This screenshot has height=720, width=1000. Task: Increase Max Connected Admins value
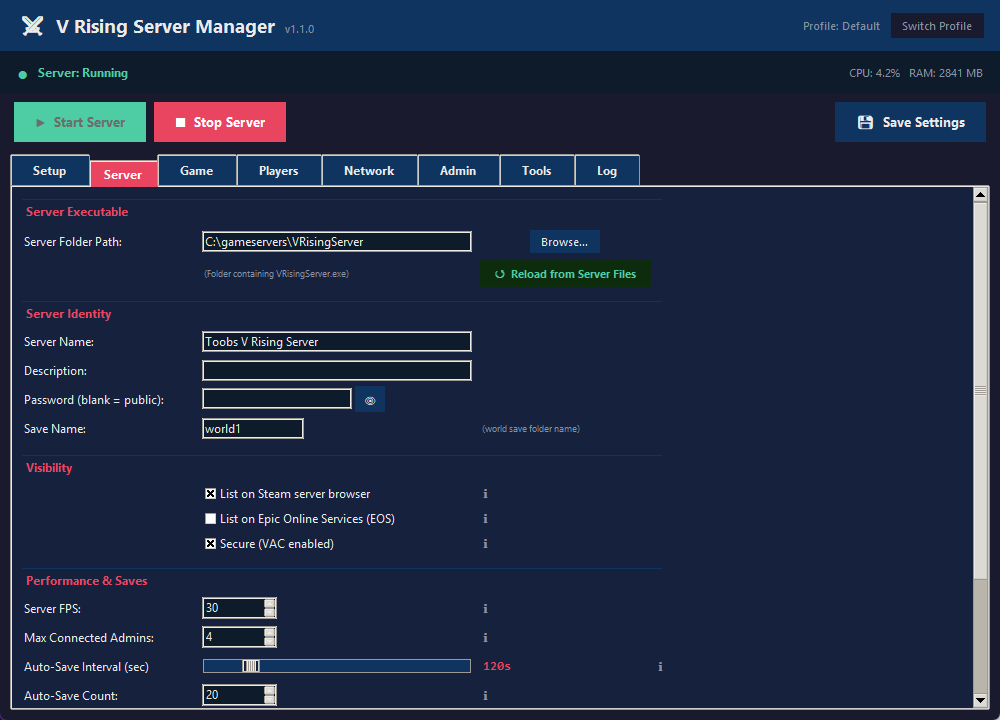point(270,632)
